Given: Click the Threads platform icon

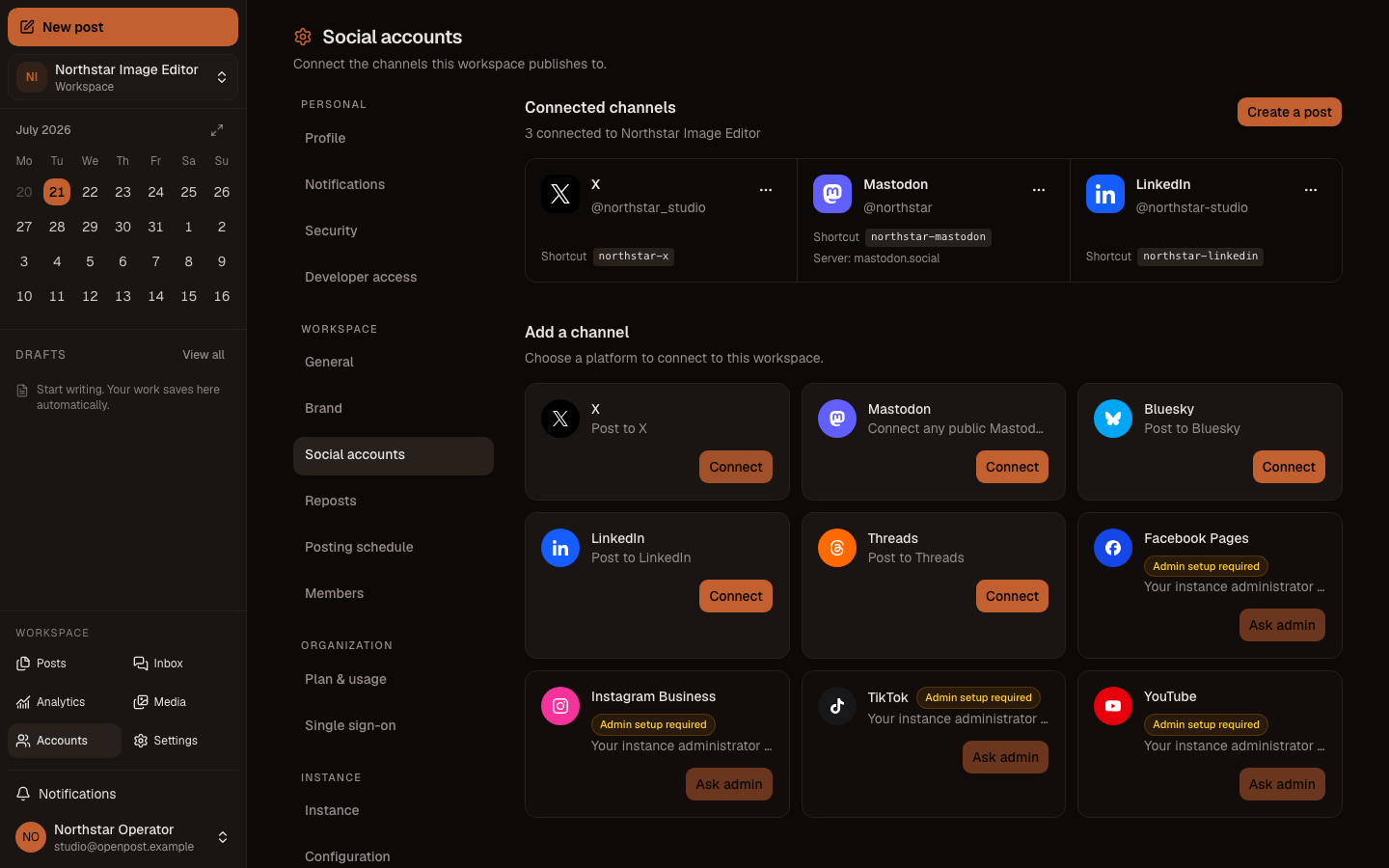Looking at the screenshot, I should click(x=837, y=548).
